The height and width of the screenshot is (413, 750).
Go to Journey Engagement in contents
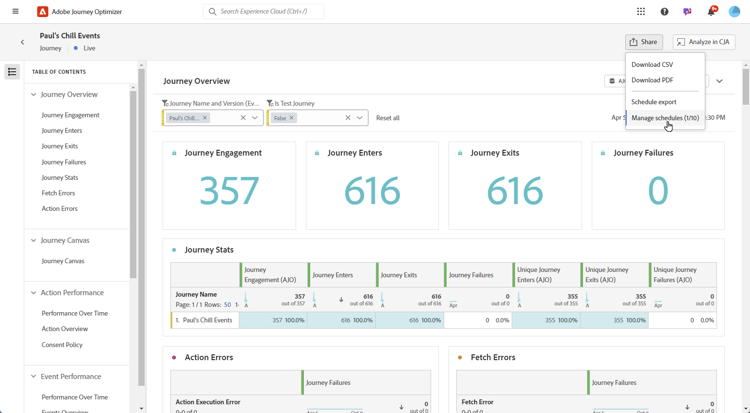pos(70,115)
